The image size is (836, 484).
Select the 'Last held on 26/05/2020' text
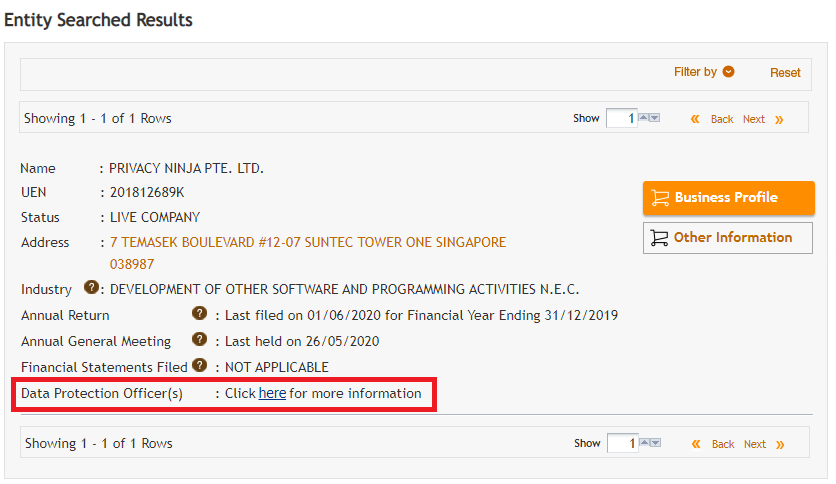click(302, 341)
